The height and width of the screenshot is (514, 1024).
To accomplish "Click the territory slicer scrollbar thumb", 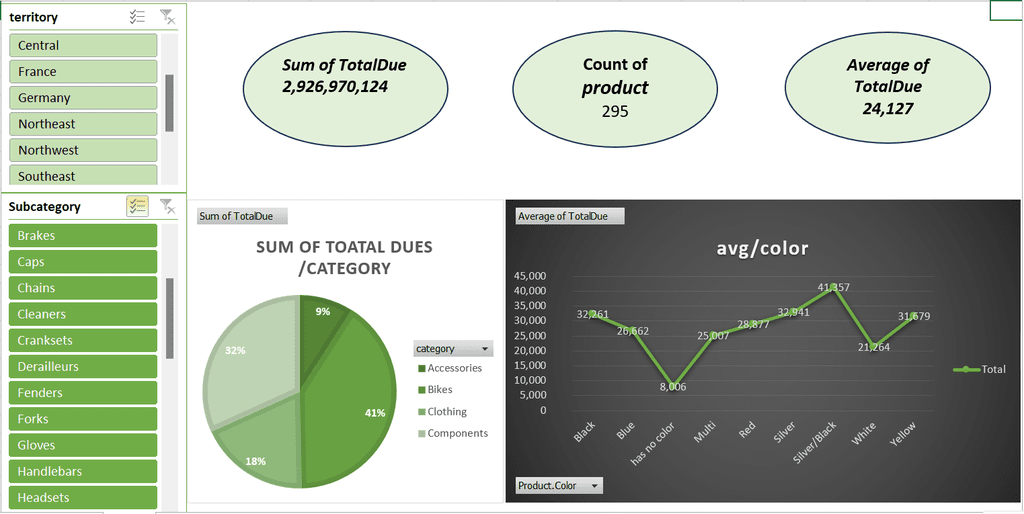I will (169, 103).
